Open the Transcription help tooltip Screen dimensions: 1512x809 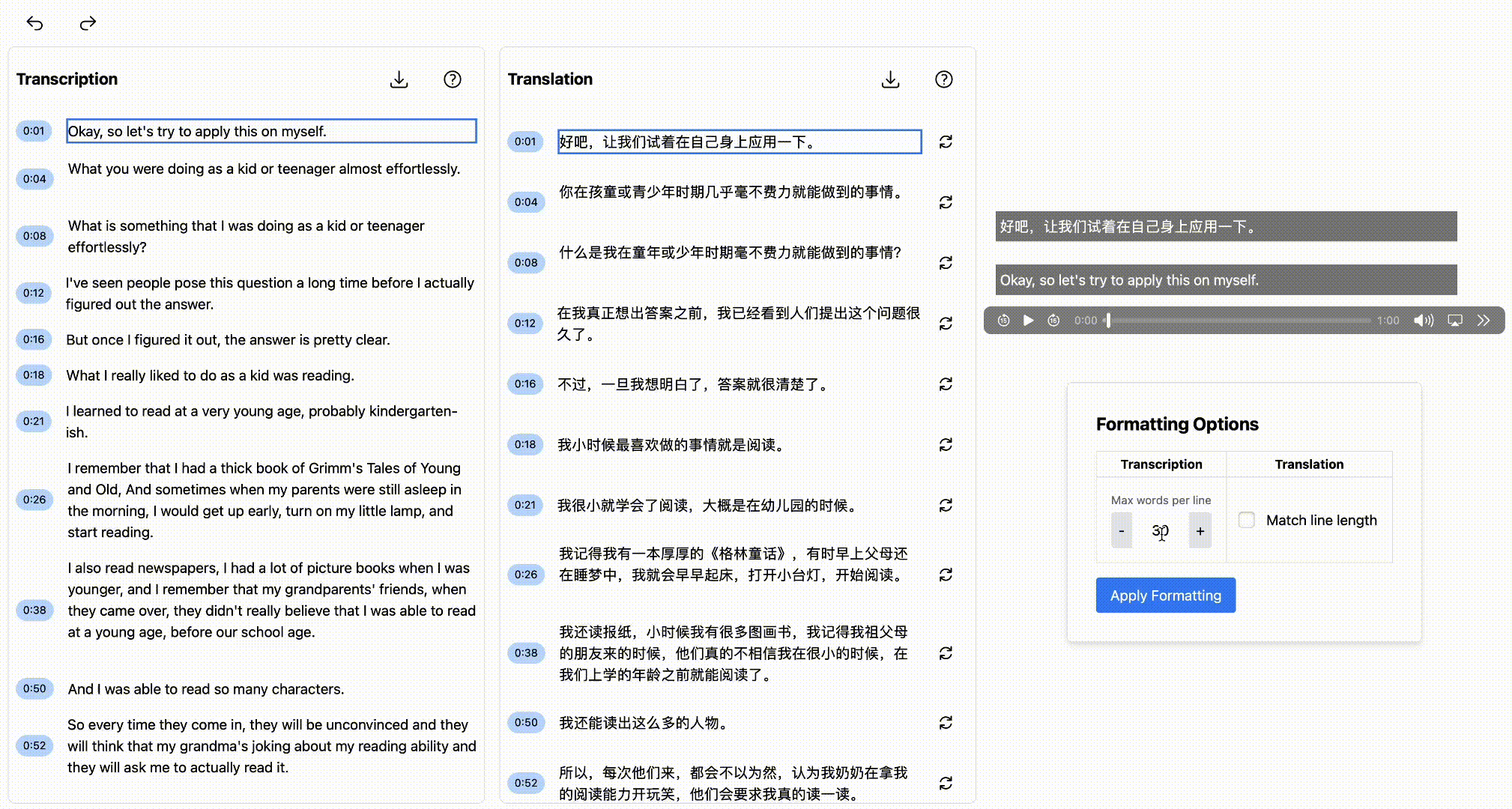(453, 79)
